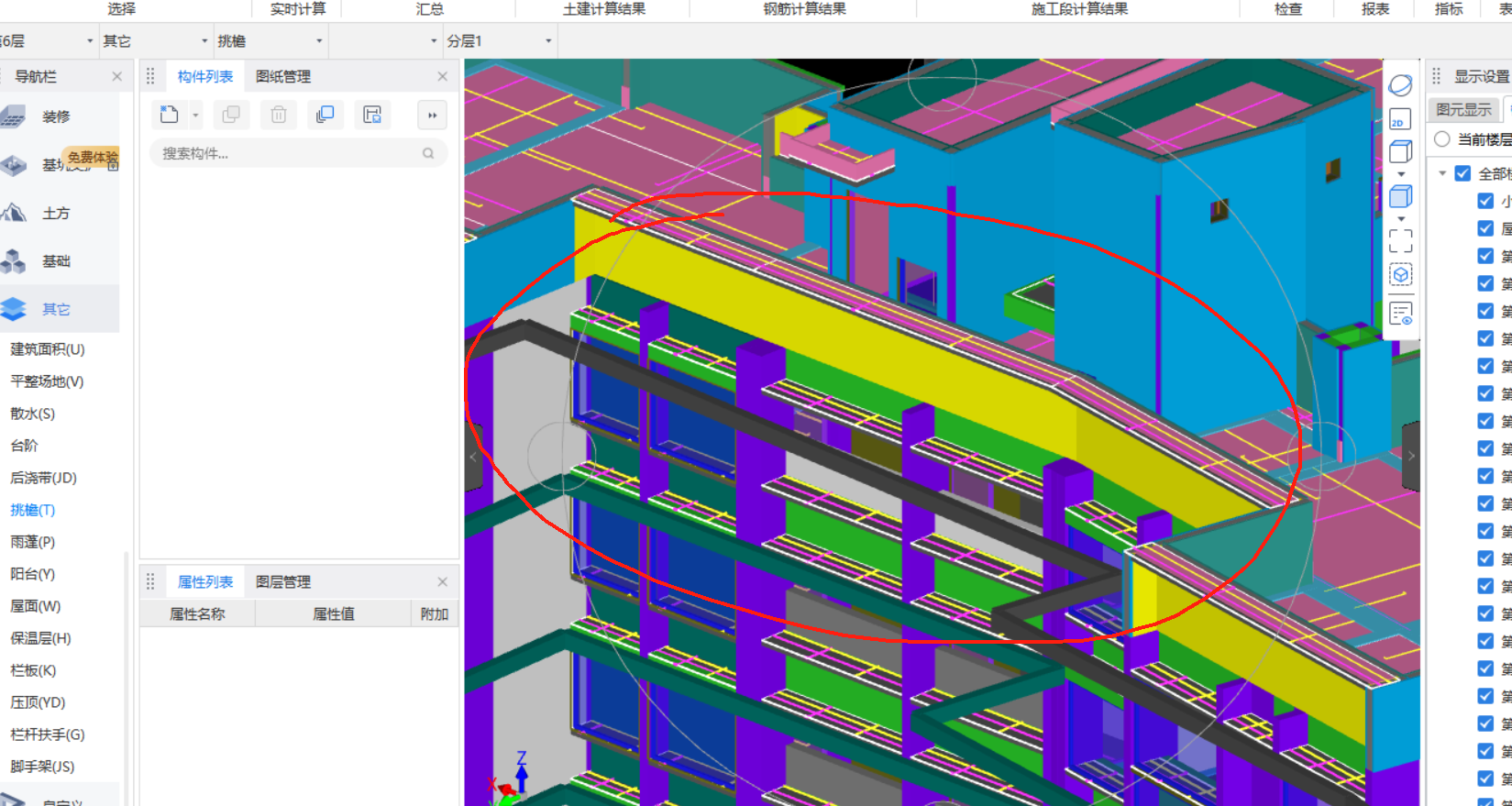Toggle the checkbox beside 屋
The width and height of the screenshot is (1512, 806).
(1485, 228)
